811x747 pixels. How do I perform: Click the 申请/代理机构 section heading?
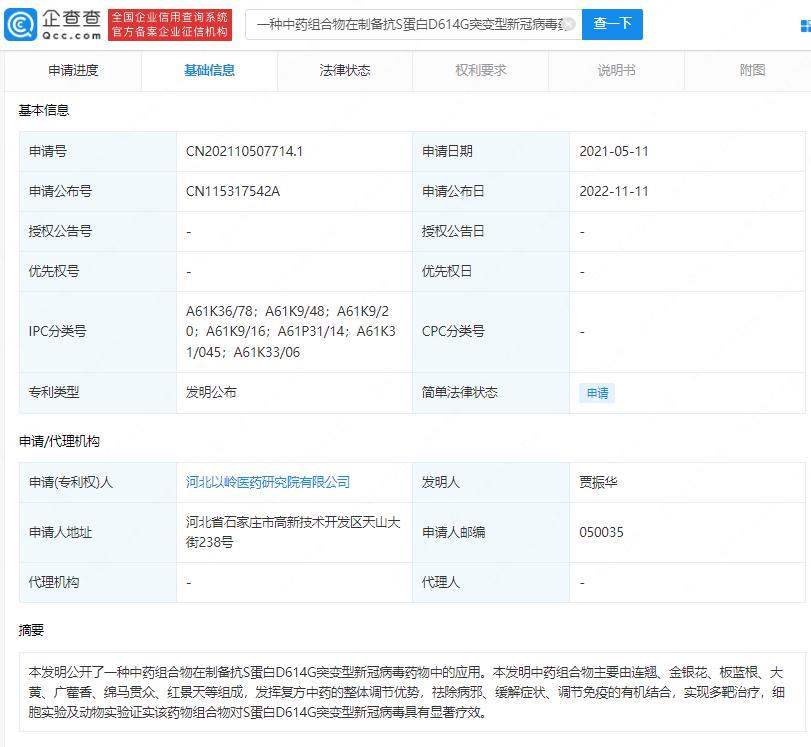click(59, 441)
